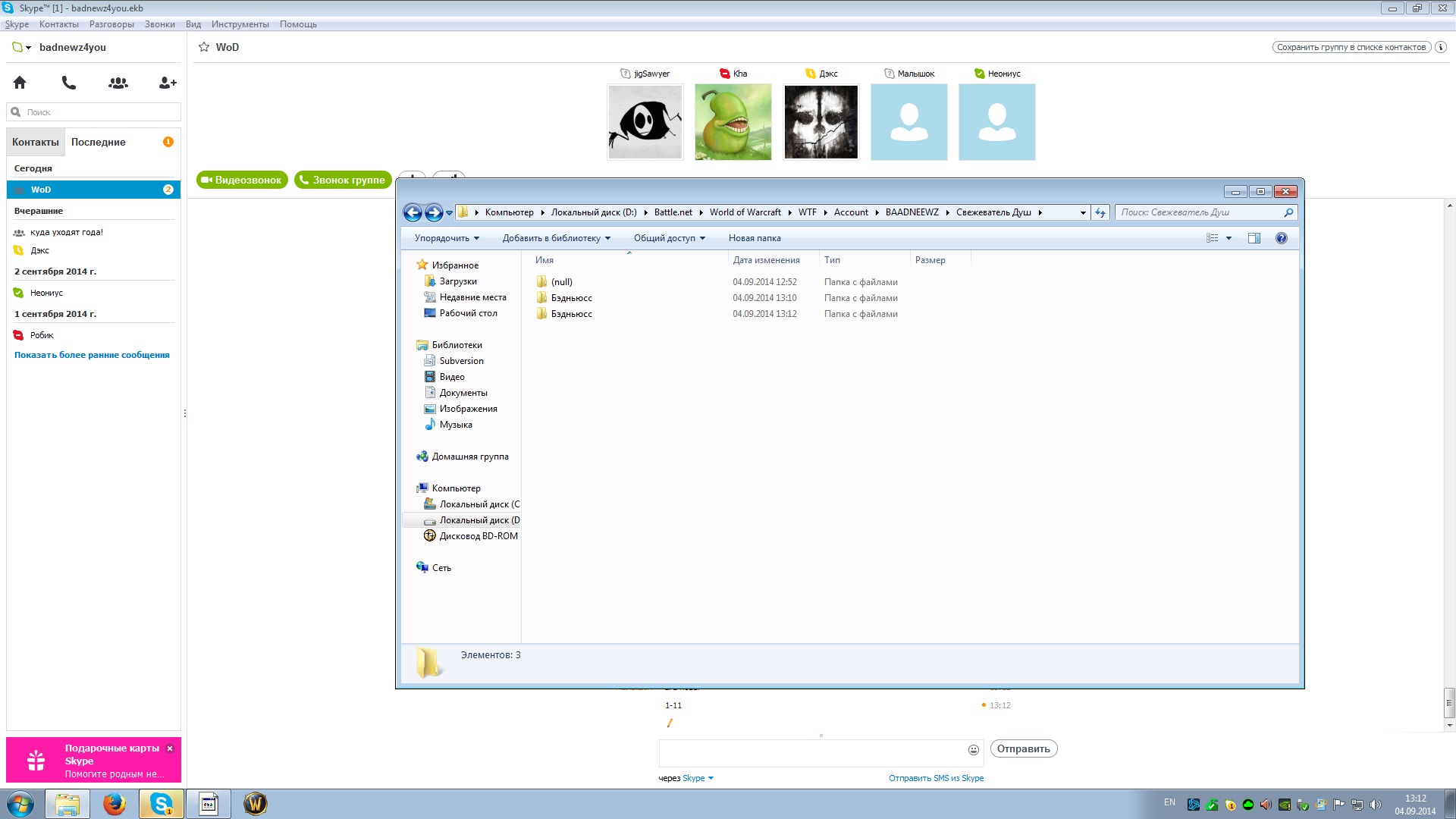Open the (null) folder

coord(561,282)
